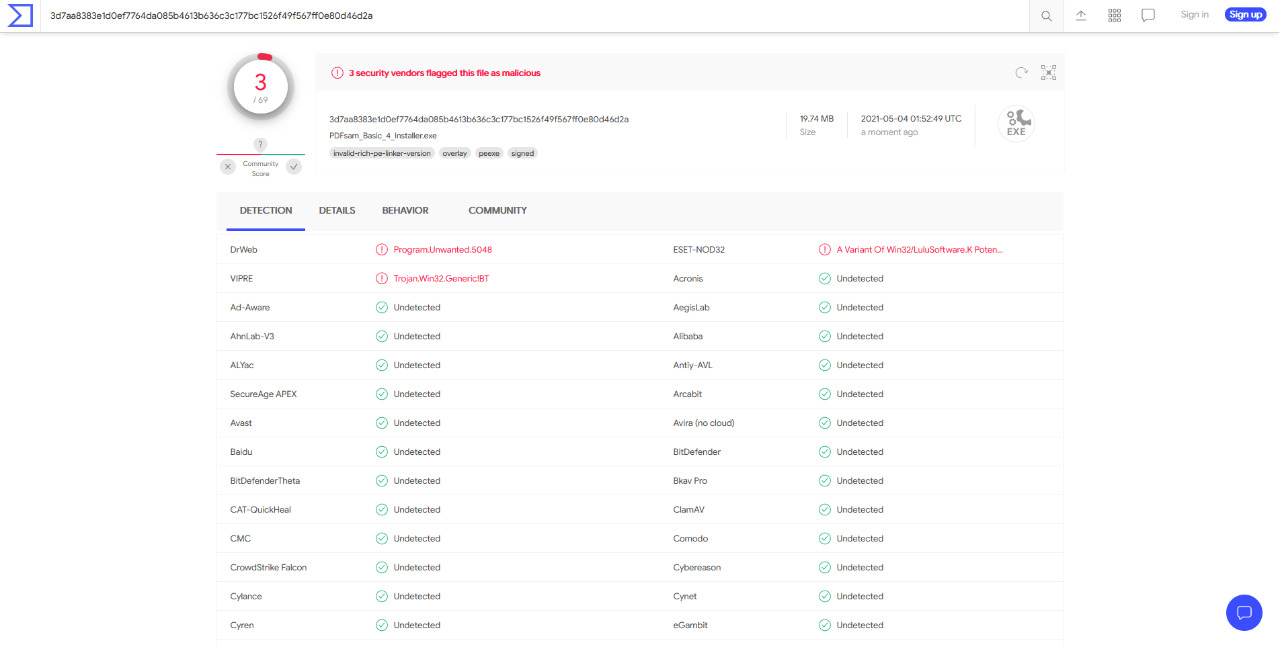Click the Avira (no cloud) vendor name

point(704,423)
